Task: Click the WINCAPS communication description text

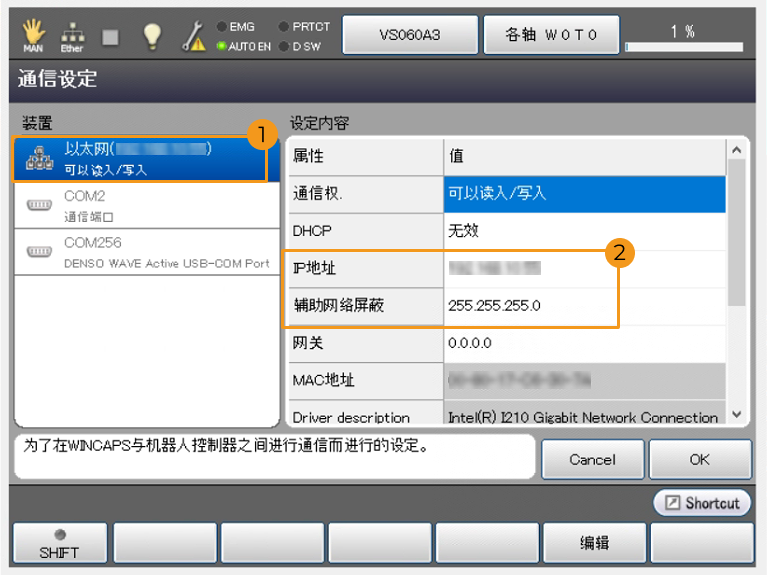Action: (x=226, y=445)
